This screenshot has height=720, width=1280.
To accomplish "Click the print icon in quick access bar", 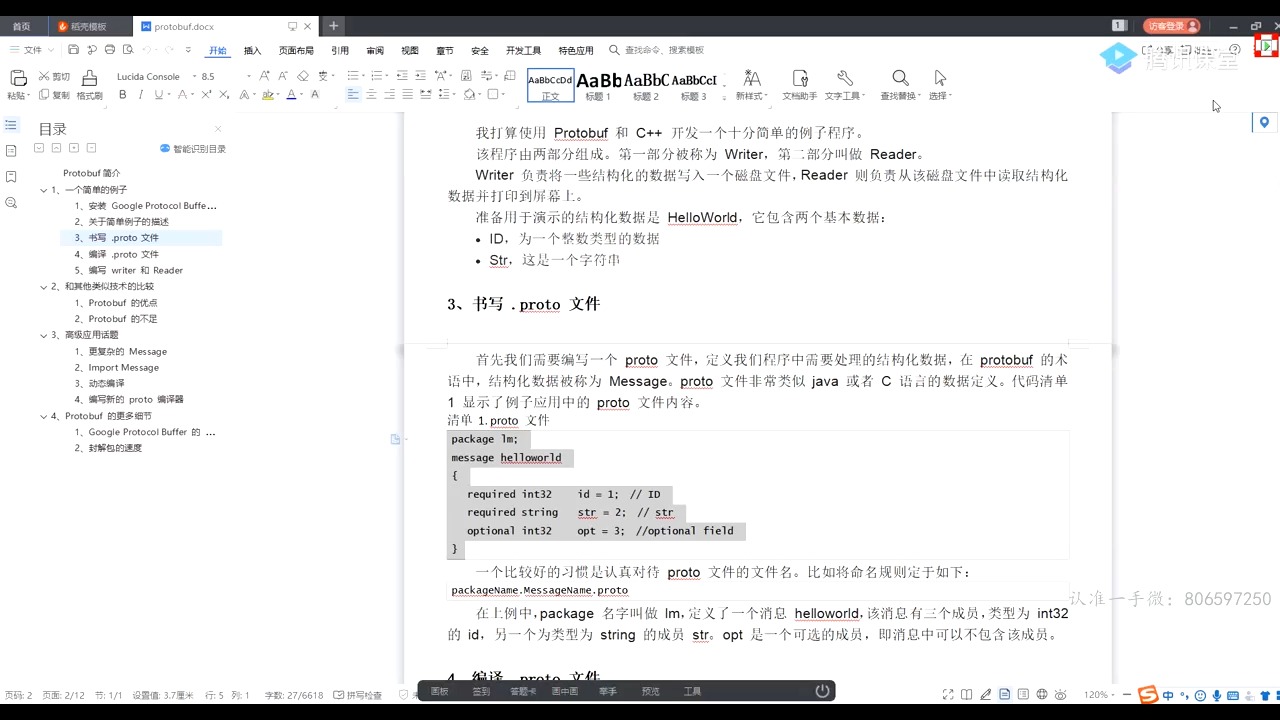I will [x=109, y=50].
